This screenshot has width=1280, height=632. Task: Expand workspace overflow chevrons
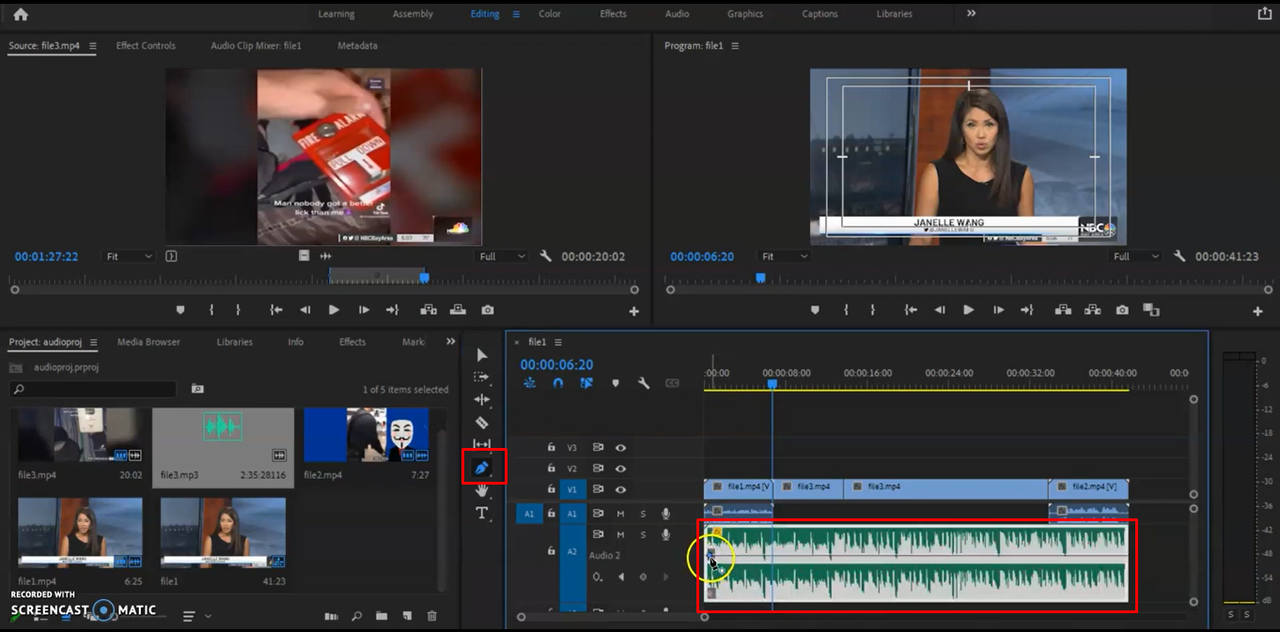(971, 14)
